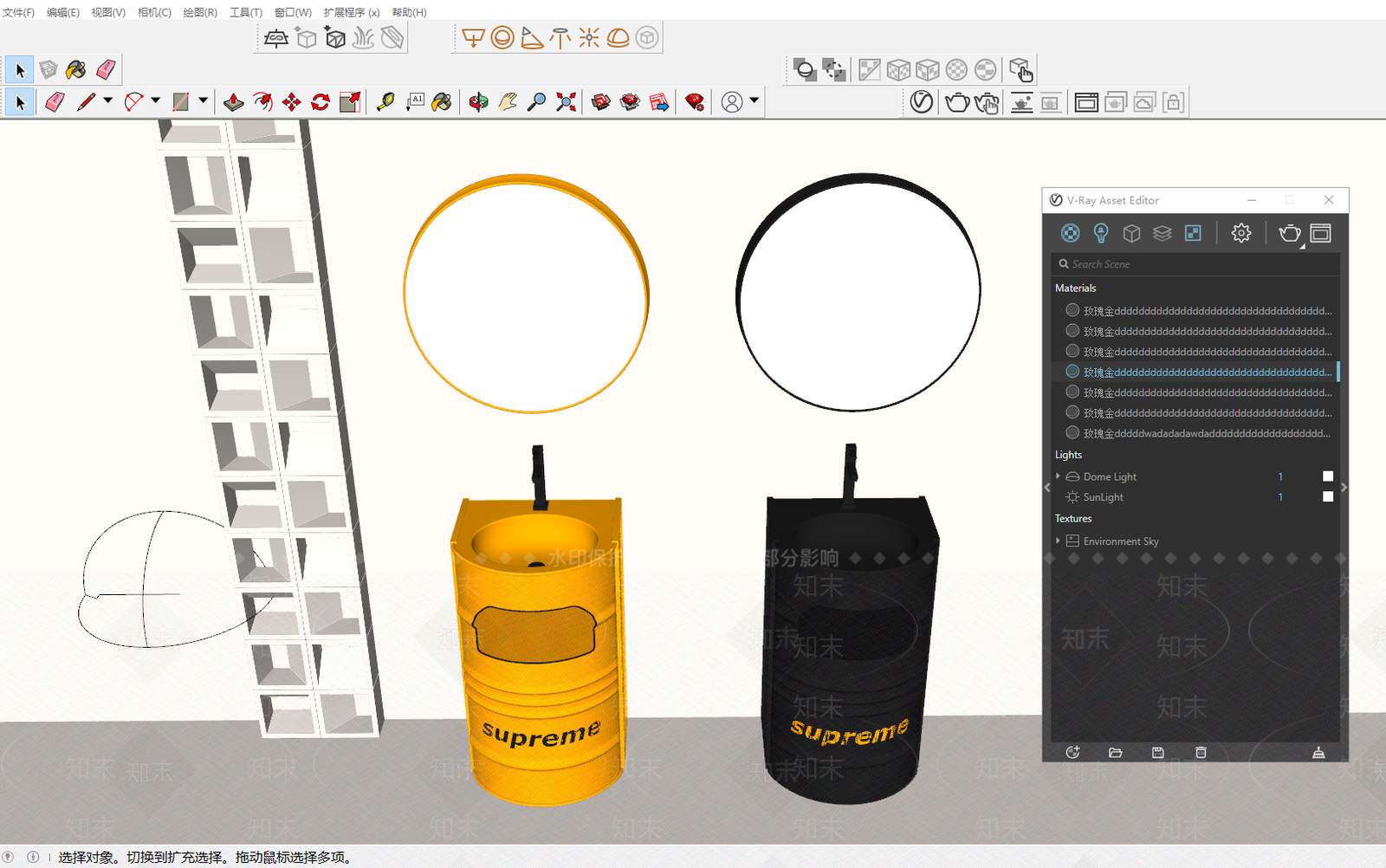Click the save asset button

(x=1157, y=752)
